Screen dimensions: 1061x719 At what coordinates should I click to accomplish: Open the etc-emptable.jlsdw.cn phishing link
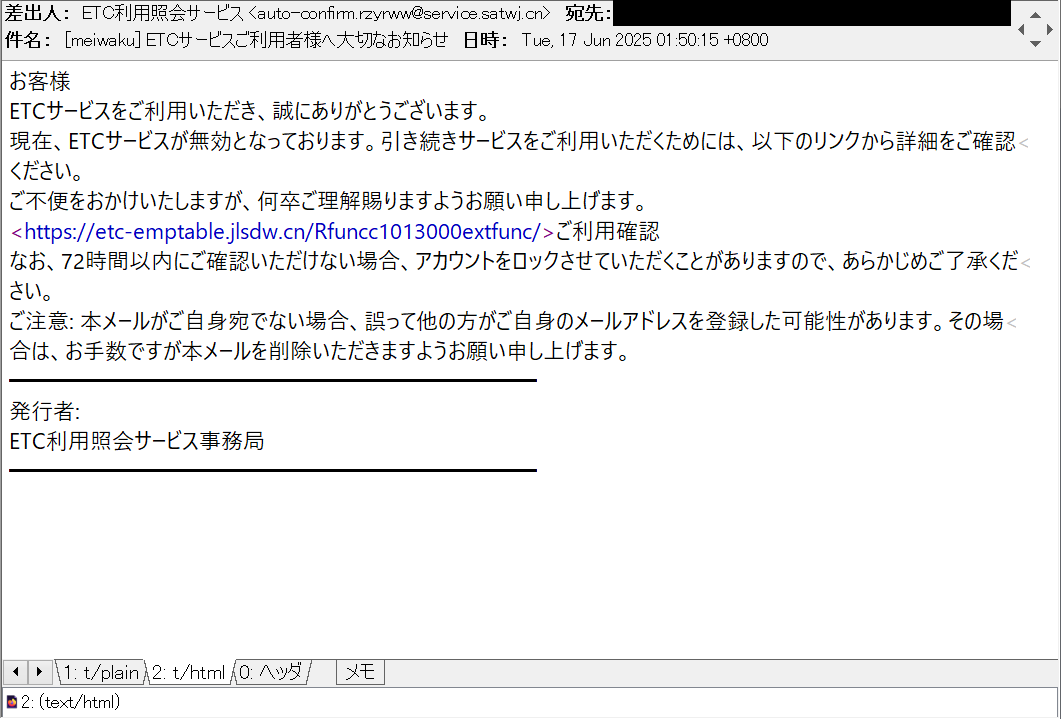[283, 231]
